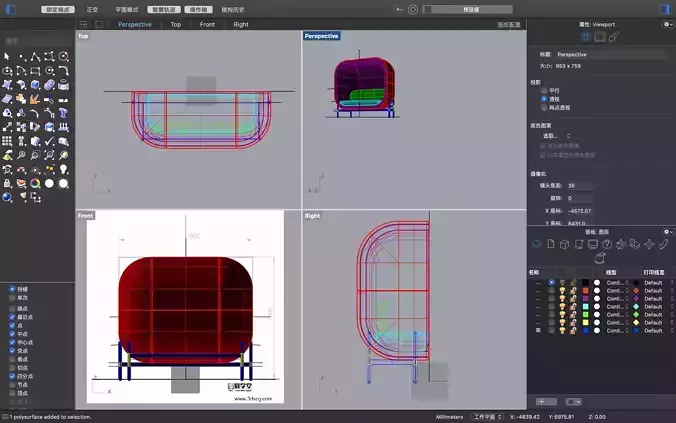
Task: Open linetype dropdown for the black layer
Action: click(x=617, y=283)
